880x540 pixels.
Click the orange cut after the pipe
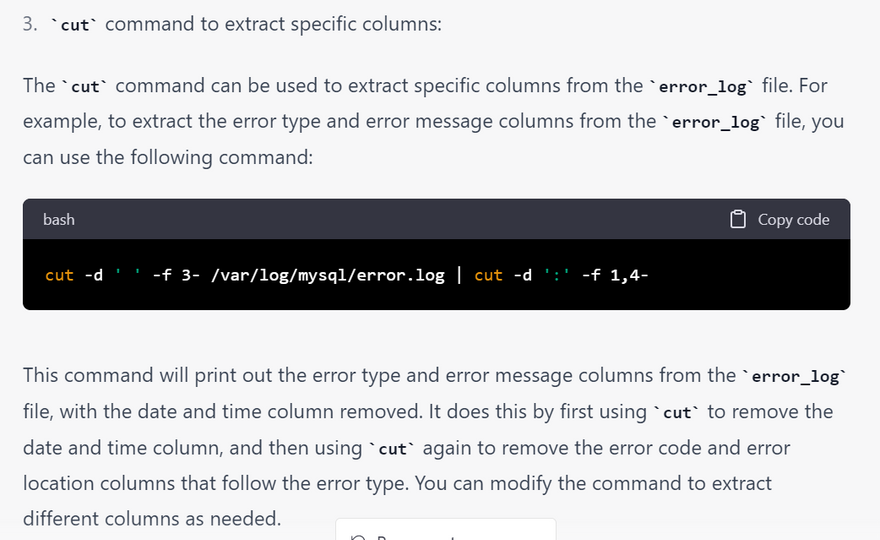point(488,274)
